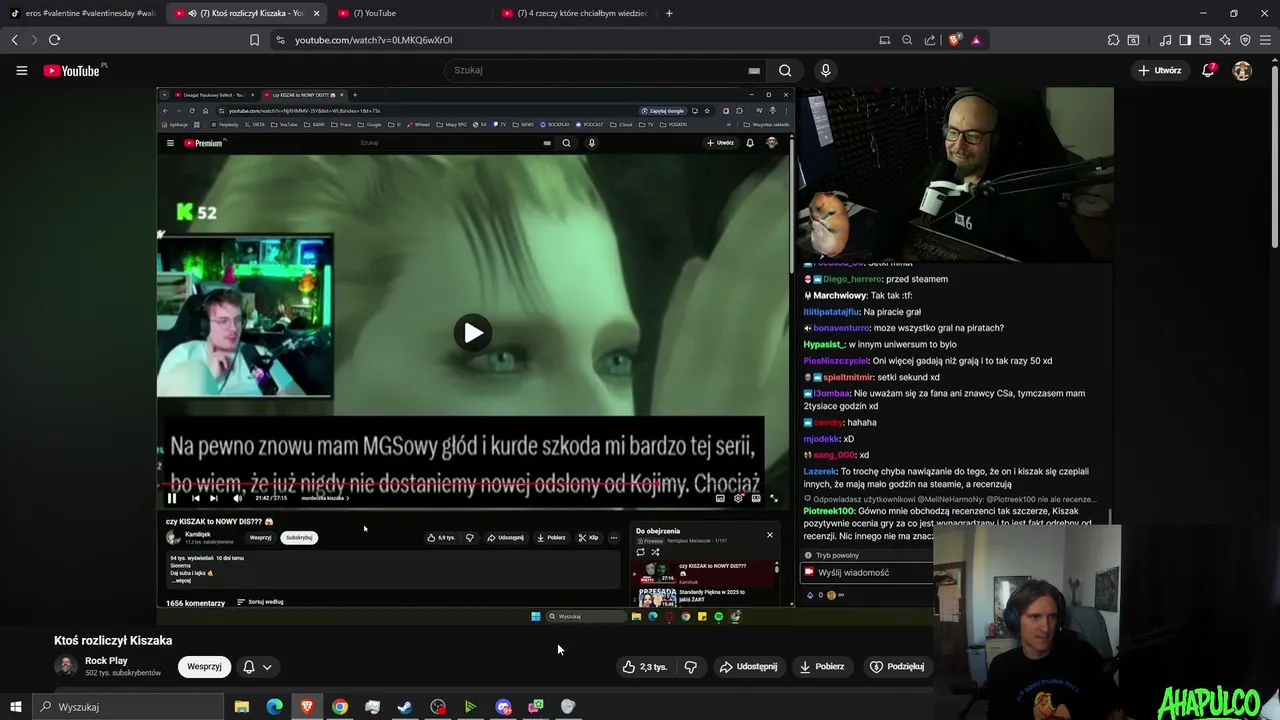Click Podziękuj thanks button
This screenshot has width=1280, height=720.
pyautogui.click(x=896, y=666)
